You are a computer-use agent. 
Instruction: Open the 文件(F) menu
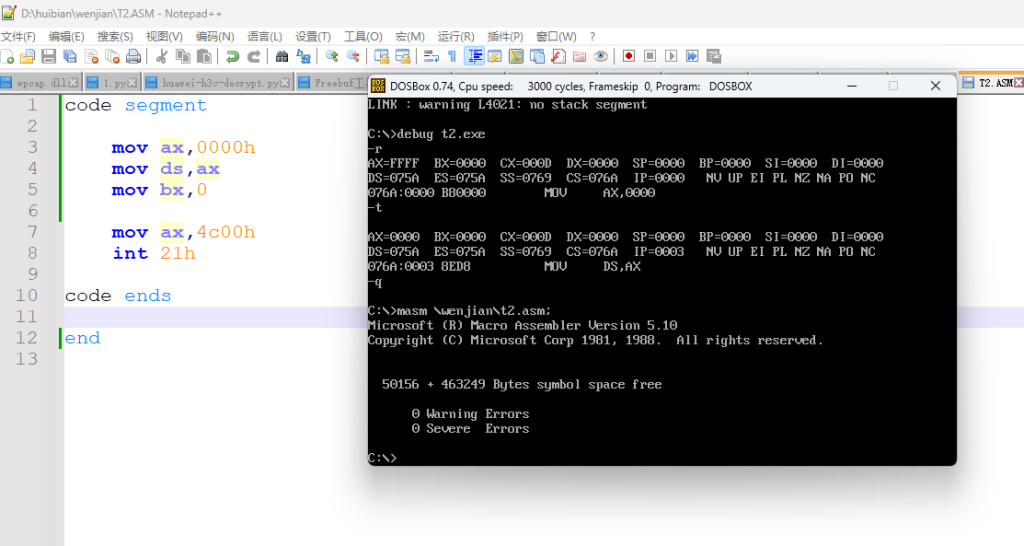[18, 36]
